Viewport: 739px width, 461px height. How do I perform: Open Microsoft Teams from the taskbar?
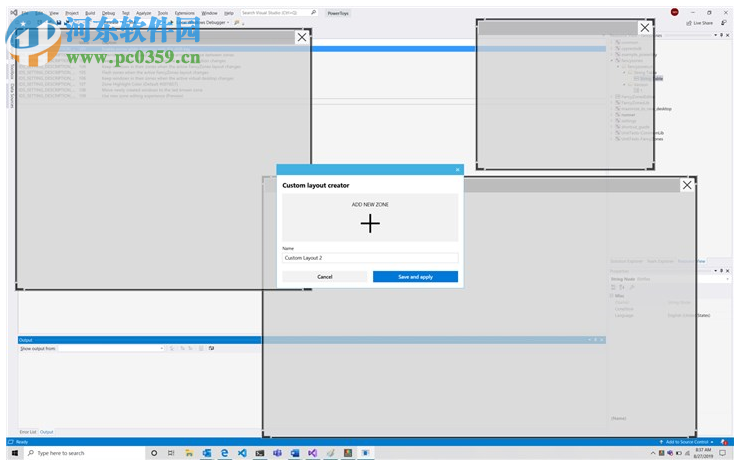pyautogui.click(x=277, y=453)
